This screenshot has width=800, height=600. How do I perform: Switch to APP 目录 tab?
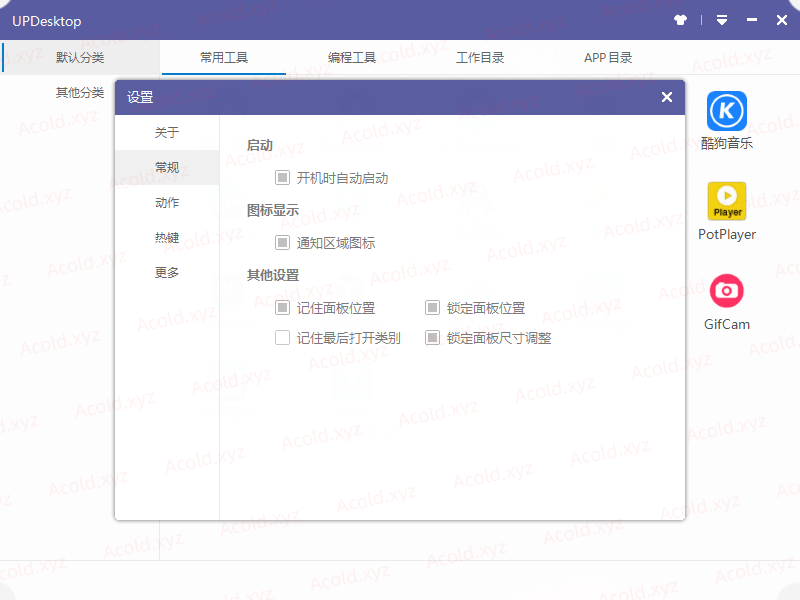point(608,58)
